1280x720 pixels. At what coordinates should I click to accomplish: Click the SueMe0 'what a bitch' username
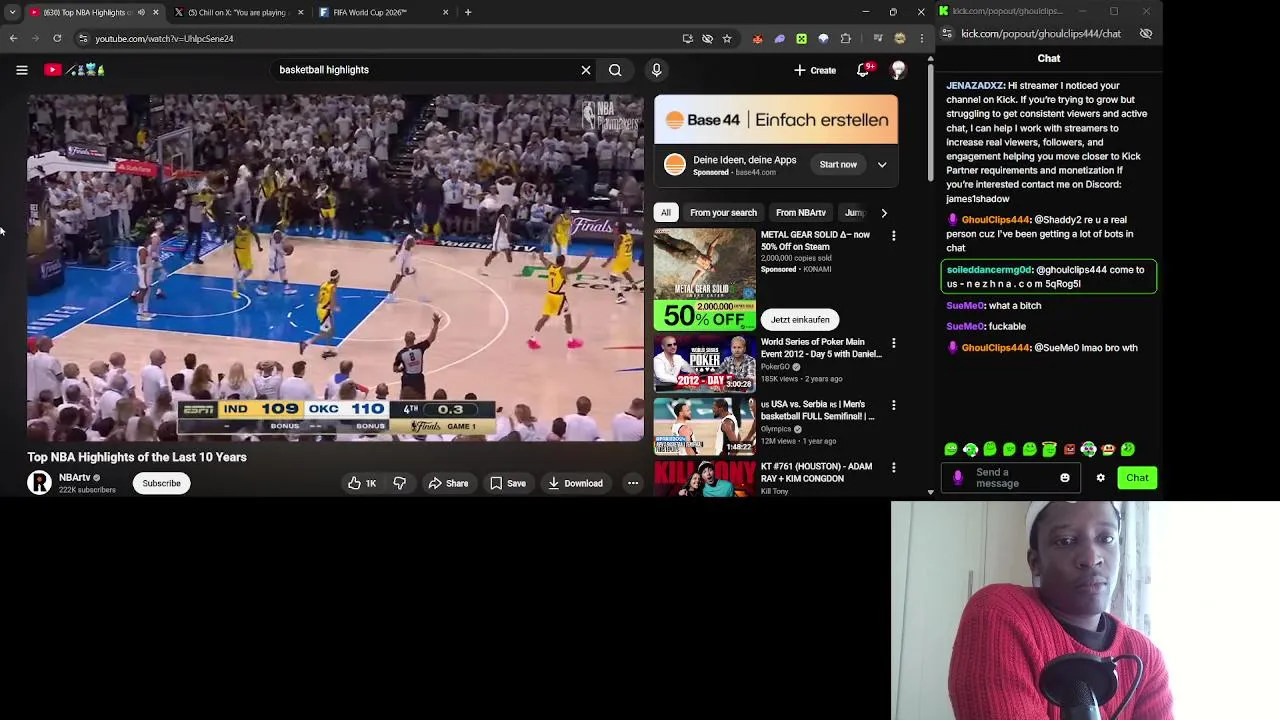click(965, 305)
